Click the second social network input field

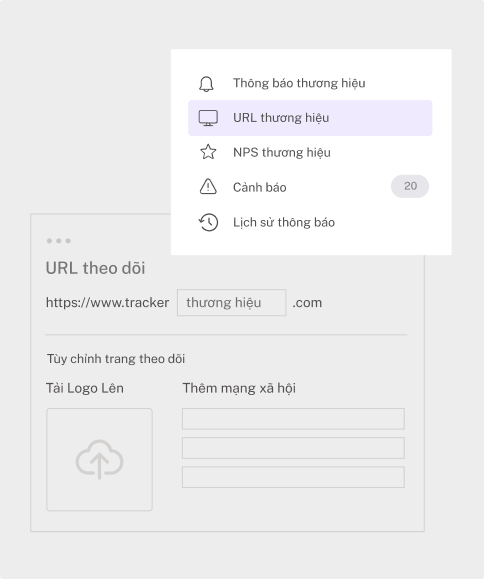tap(293, 448)
